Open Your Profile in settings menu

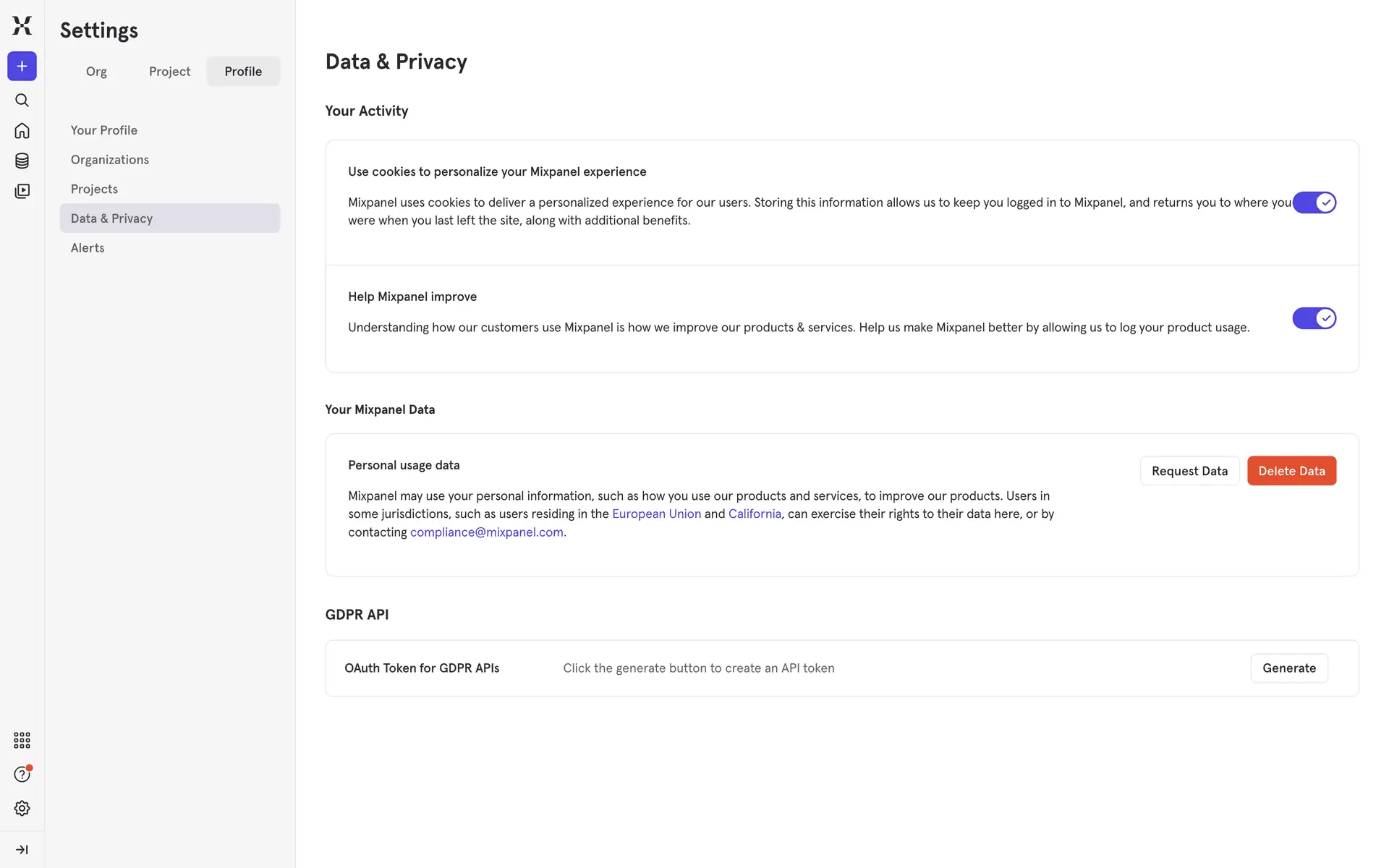click(x=104, y=130)
